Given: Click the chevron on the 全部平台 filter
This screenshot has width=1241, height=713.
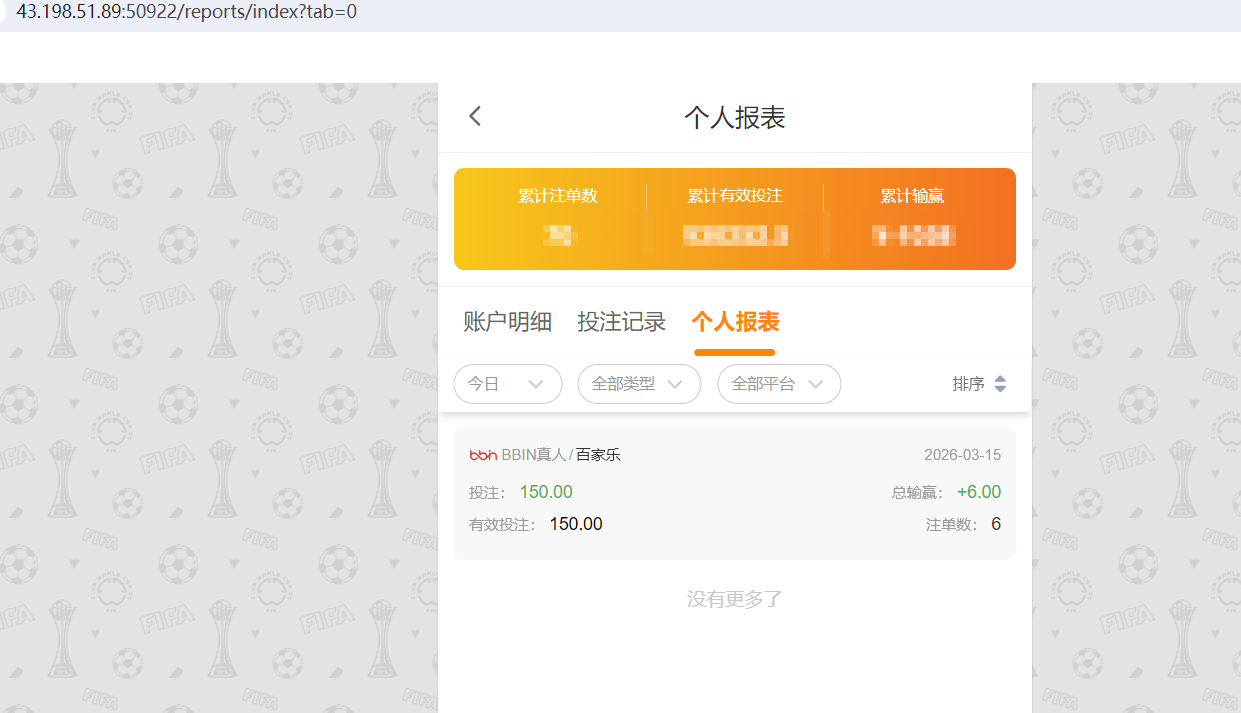Looking at the screenshot, I should pos(818,384).
